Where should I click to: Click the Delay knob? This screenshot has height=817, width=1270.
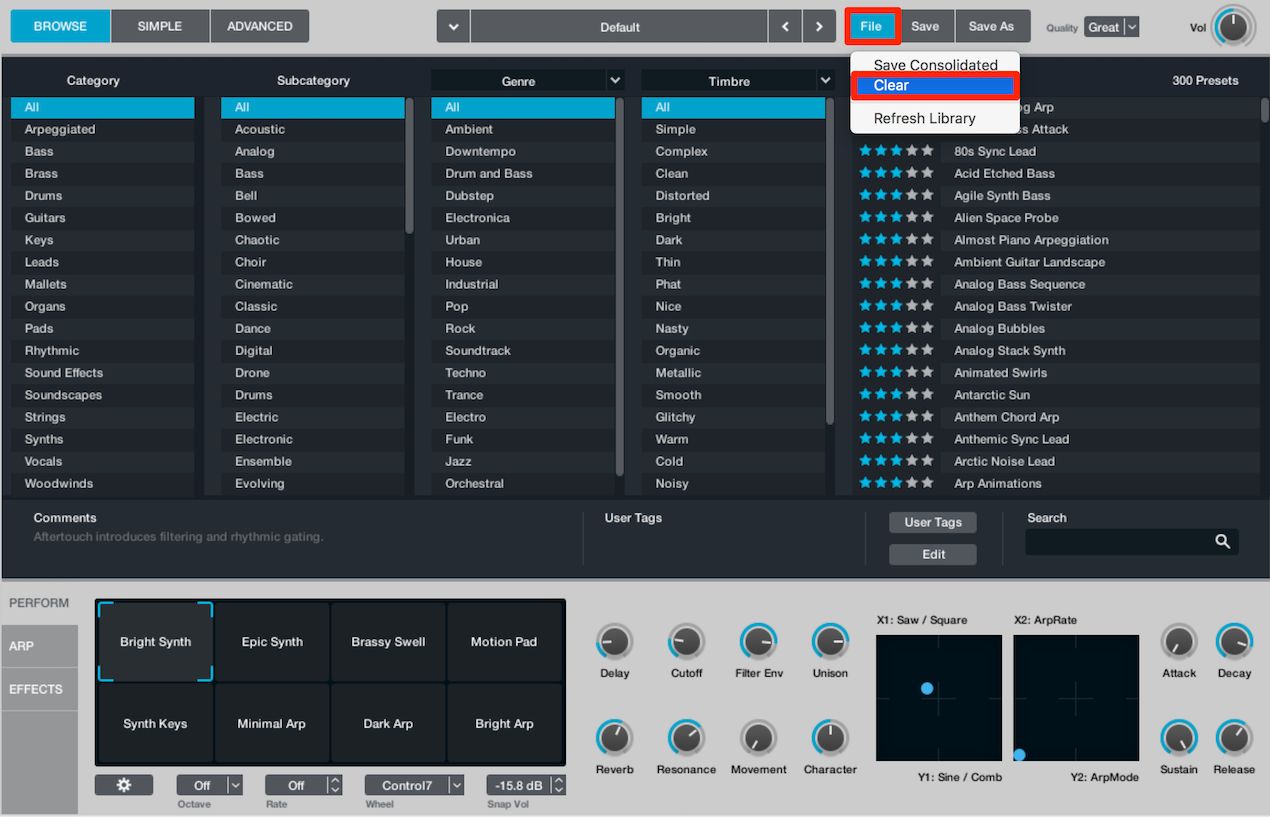coord(614,642)
